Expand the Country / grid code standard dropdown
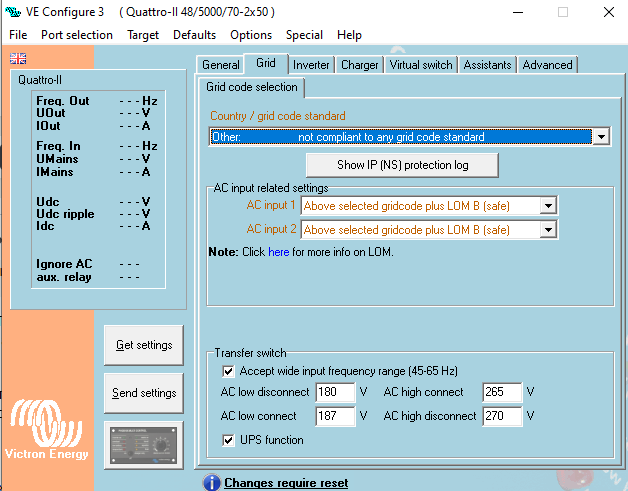This screenshot has width=628, height=491. (601, 137)
